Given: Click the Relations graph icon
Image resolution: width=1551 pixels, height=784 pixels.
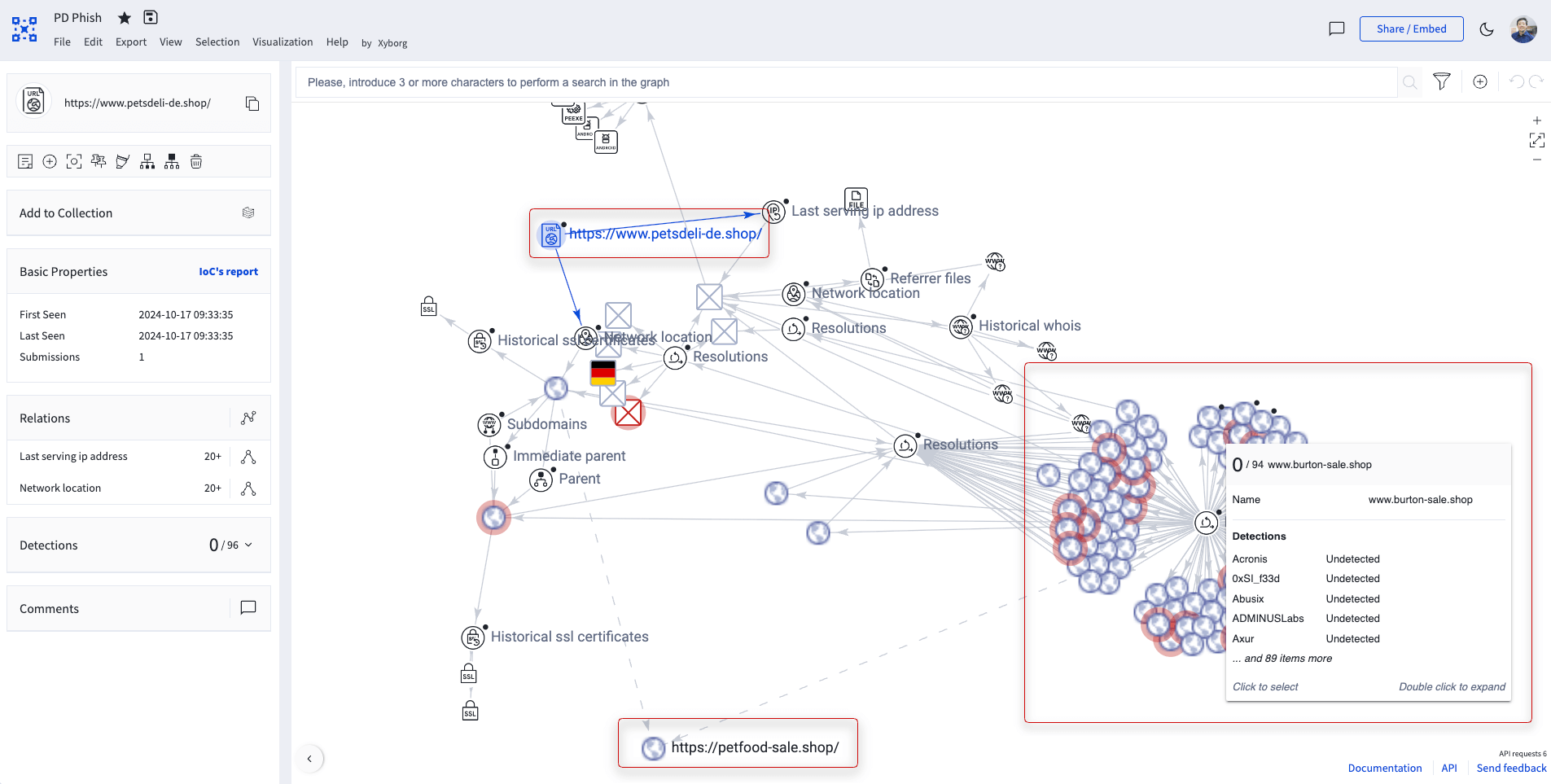Looking at the screenshot, I should point(248,418).
